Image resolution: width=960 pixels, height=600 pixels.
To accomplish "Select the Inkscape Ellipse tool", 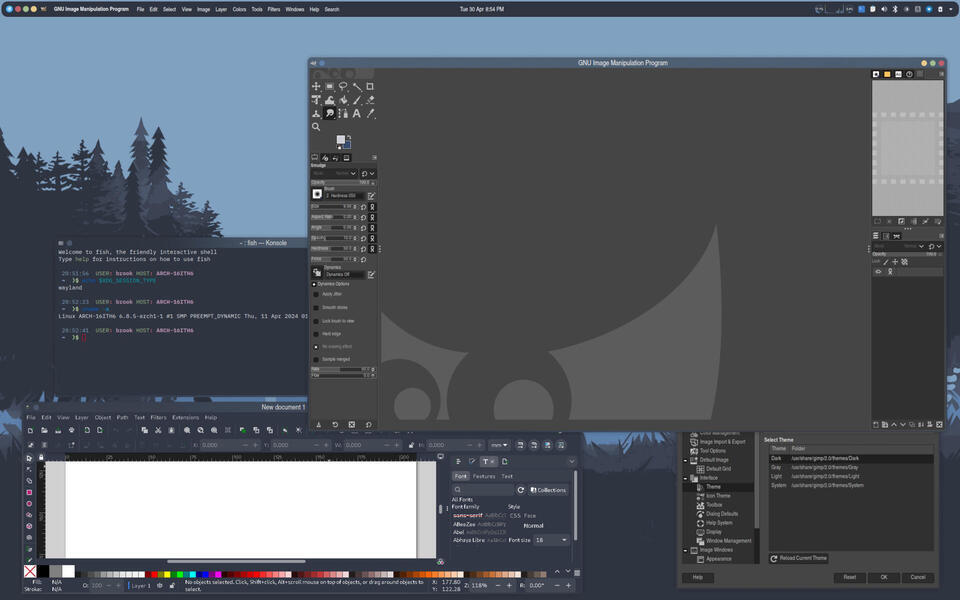I will point(29,503).
